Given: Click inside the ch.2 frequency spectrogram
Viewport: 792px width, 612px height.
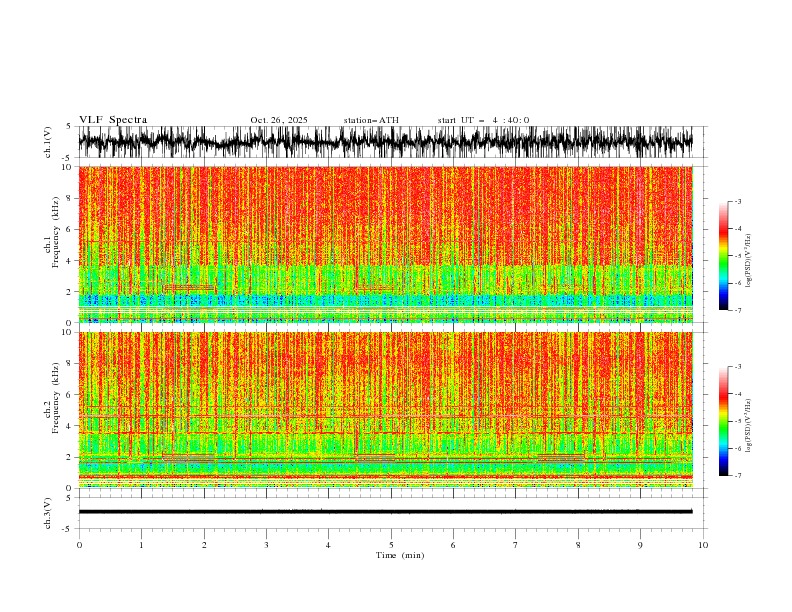Looking at the screenshot, I should coord(385,410).
